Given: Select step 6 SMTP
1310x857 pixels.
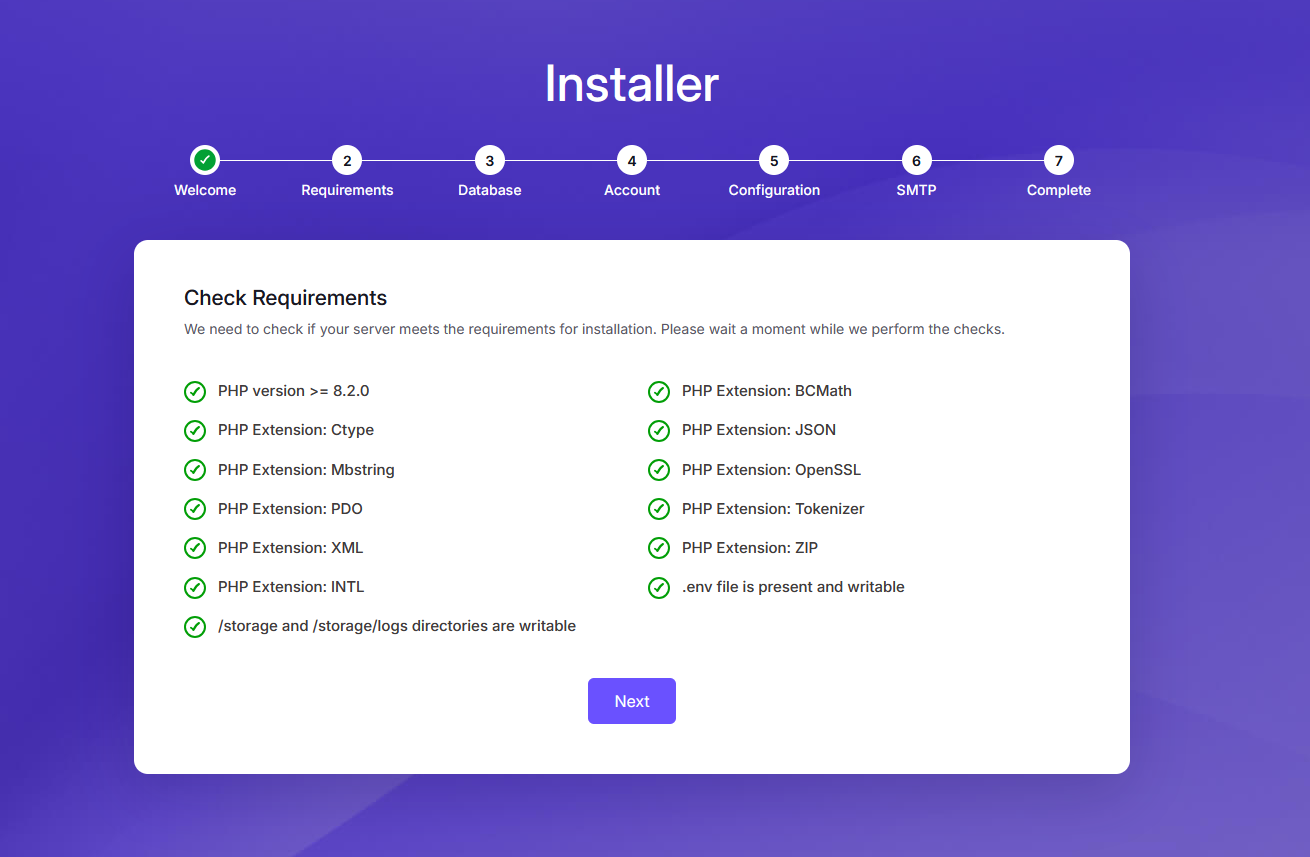Looking at the screenshot, I should [916, 160].
